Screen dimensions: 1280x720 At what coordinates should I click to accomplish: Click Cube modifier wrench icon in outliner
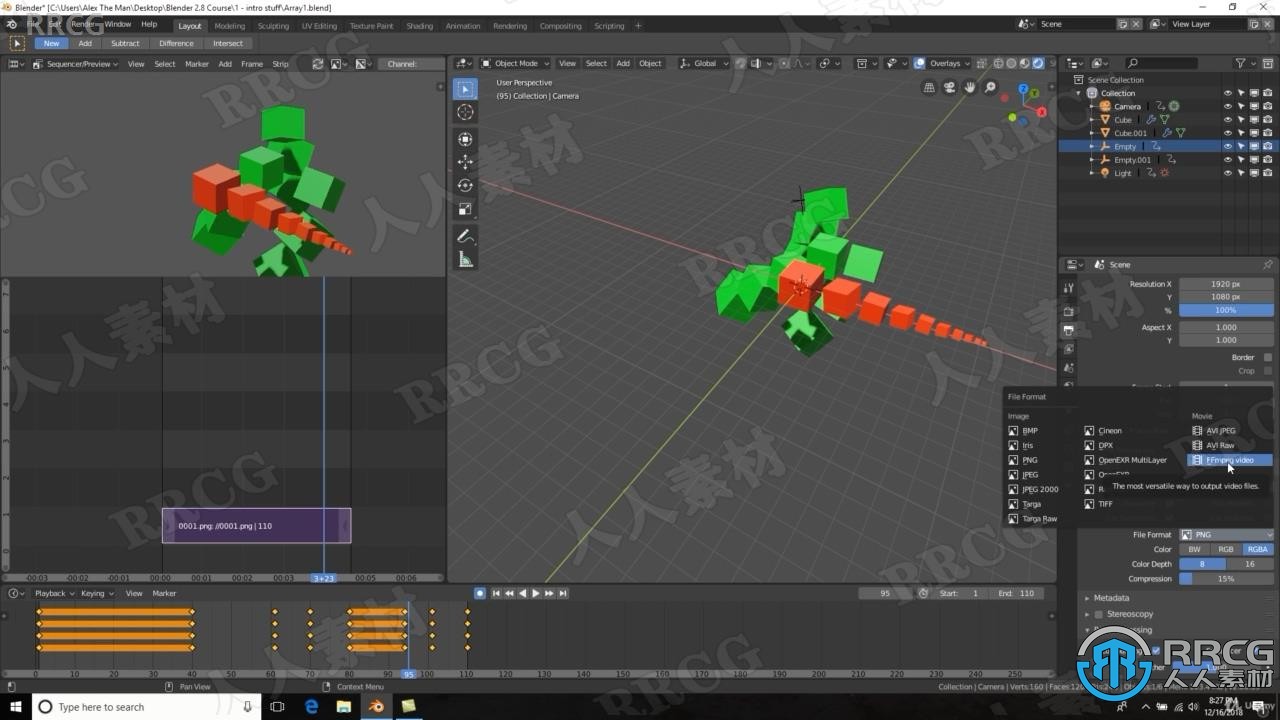coord(1151,120)
